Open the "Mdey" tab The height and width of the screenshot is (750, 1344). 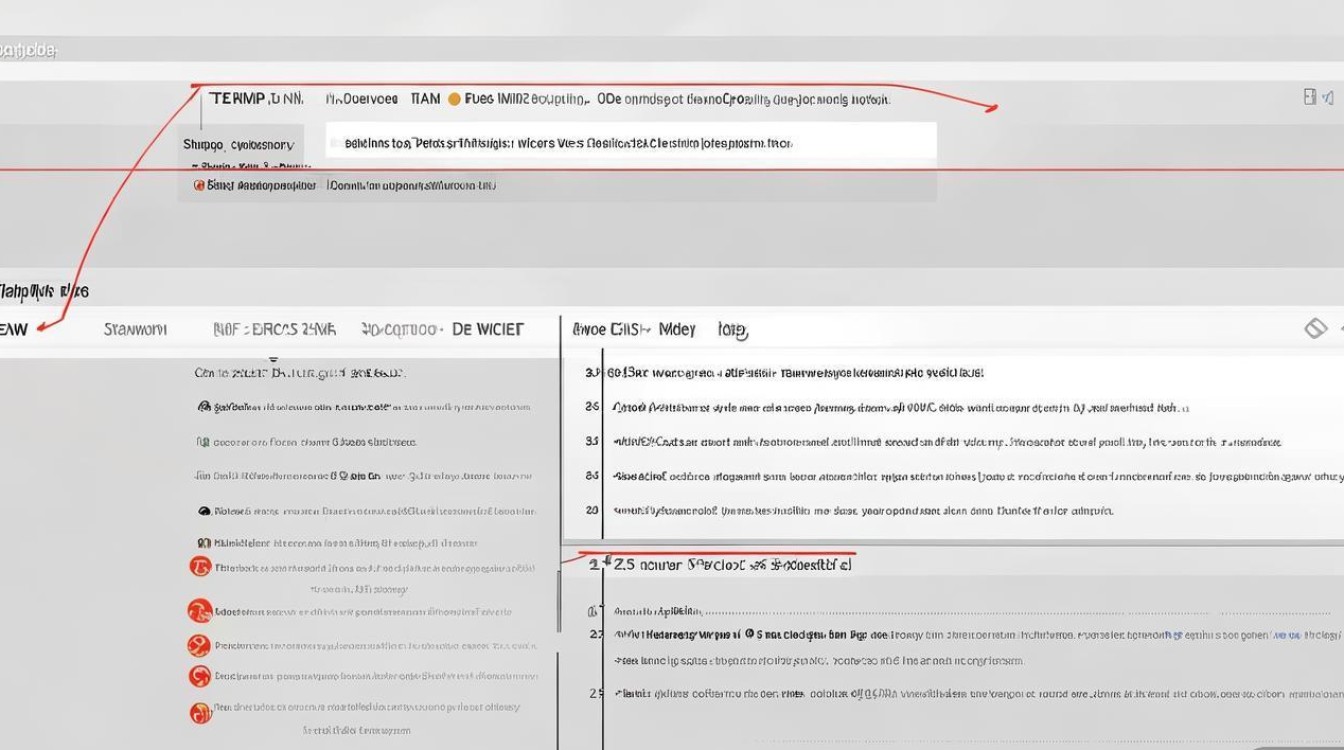676,329
